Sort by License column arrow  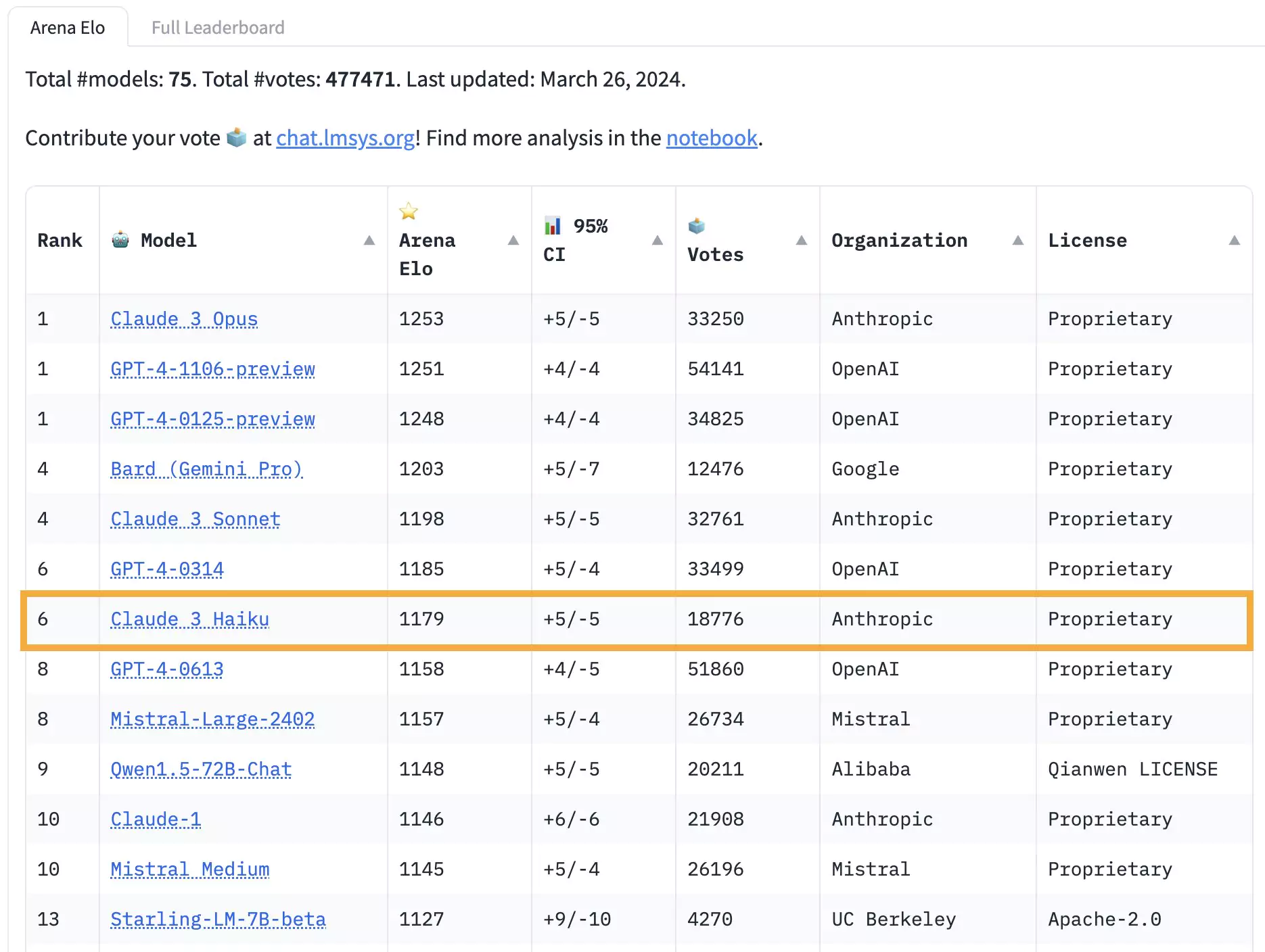[1235, 241]
